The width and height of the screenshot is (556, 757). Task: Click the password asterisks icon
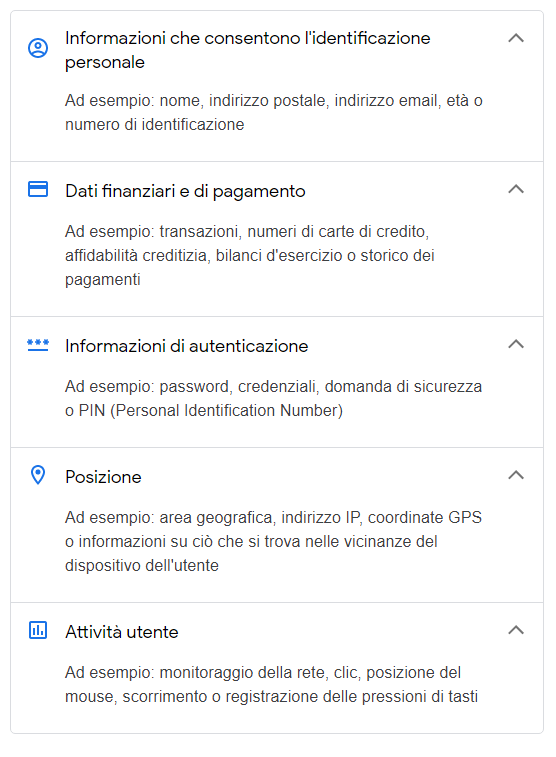[38, 345]
